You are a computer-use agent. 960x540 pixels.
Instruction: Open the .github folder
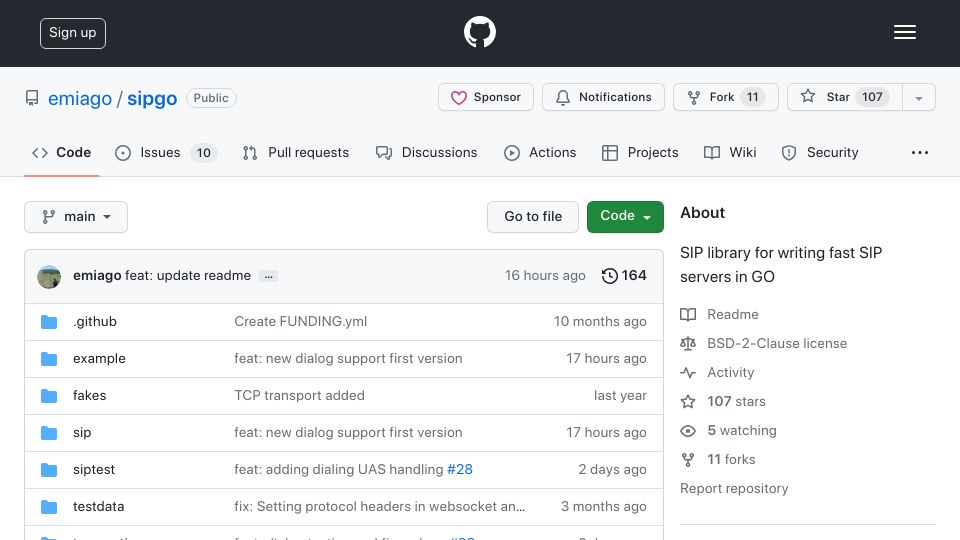click(x=95, y=321)
